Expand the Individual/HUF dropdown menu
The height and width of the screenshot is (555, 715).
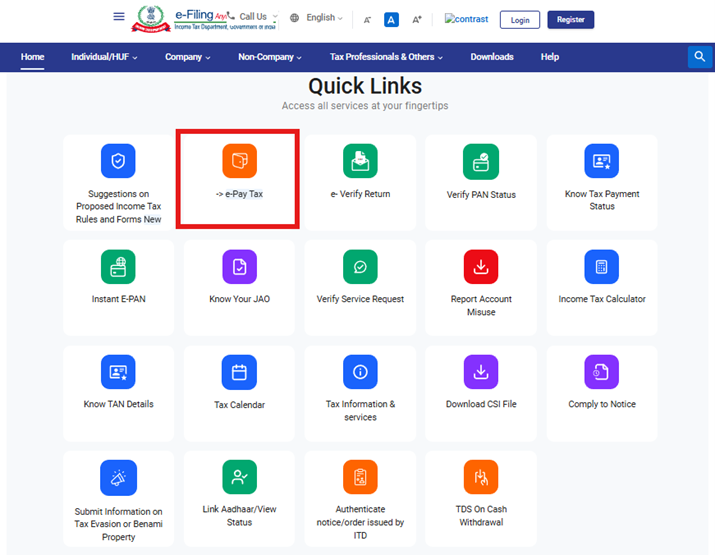(104, 57)
